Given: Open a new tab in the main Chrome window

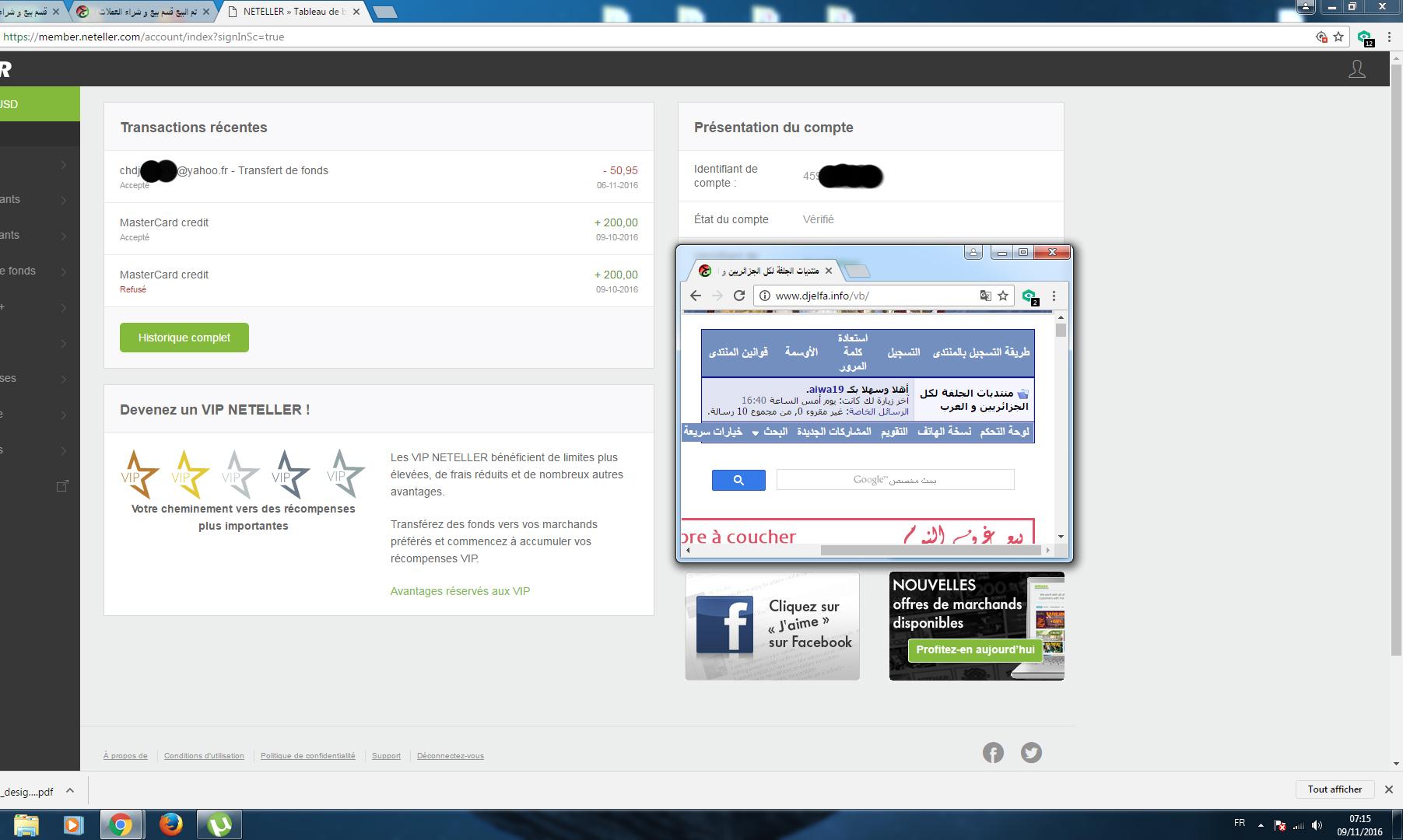Looking at the screenshot, I should 384,12.
